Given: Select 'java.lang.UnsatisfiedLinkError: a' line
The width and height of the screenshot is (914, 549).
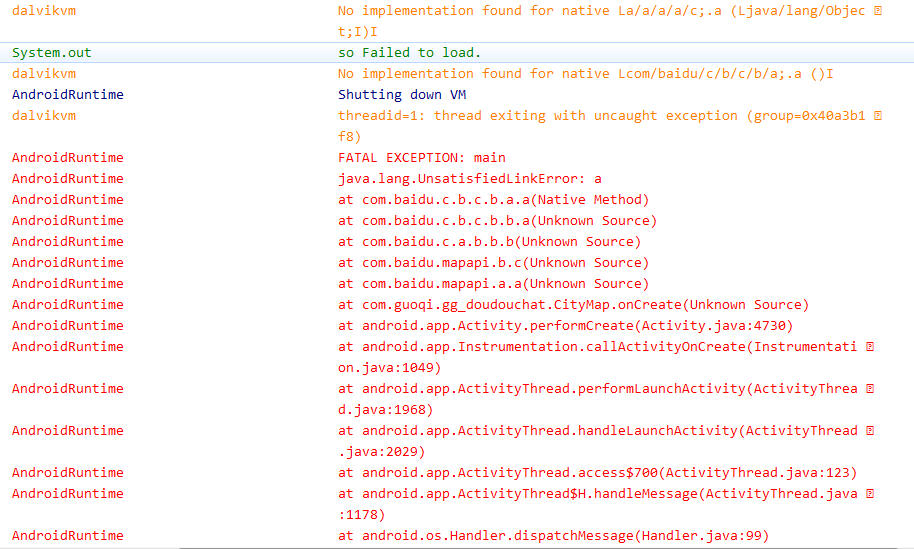Looking at the screenshot, I should tap(469, 178).
